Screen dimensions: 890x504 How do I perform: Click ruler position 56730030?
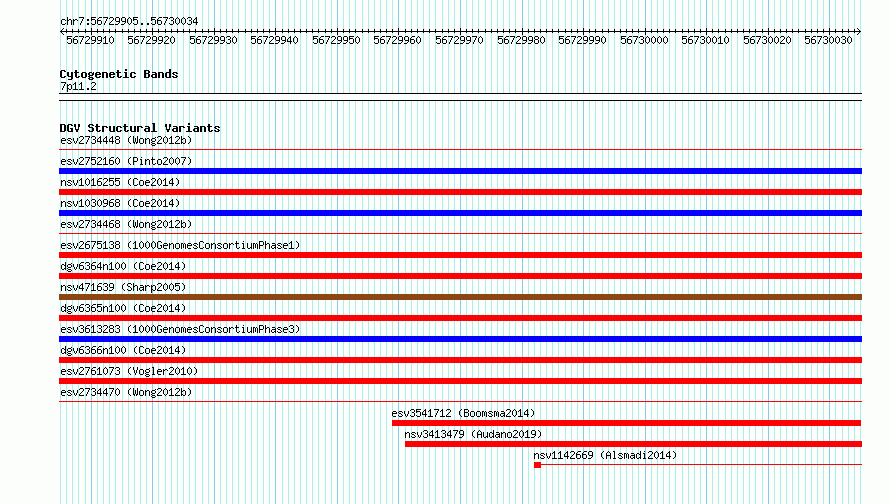[829, 40]
